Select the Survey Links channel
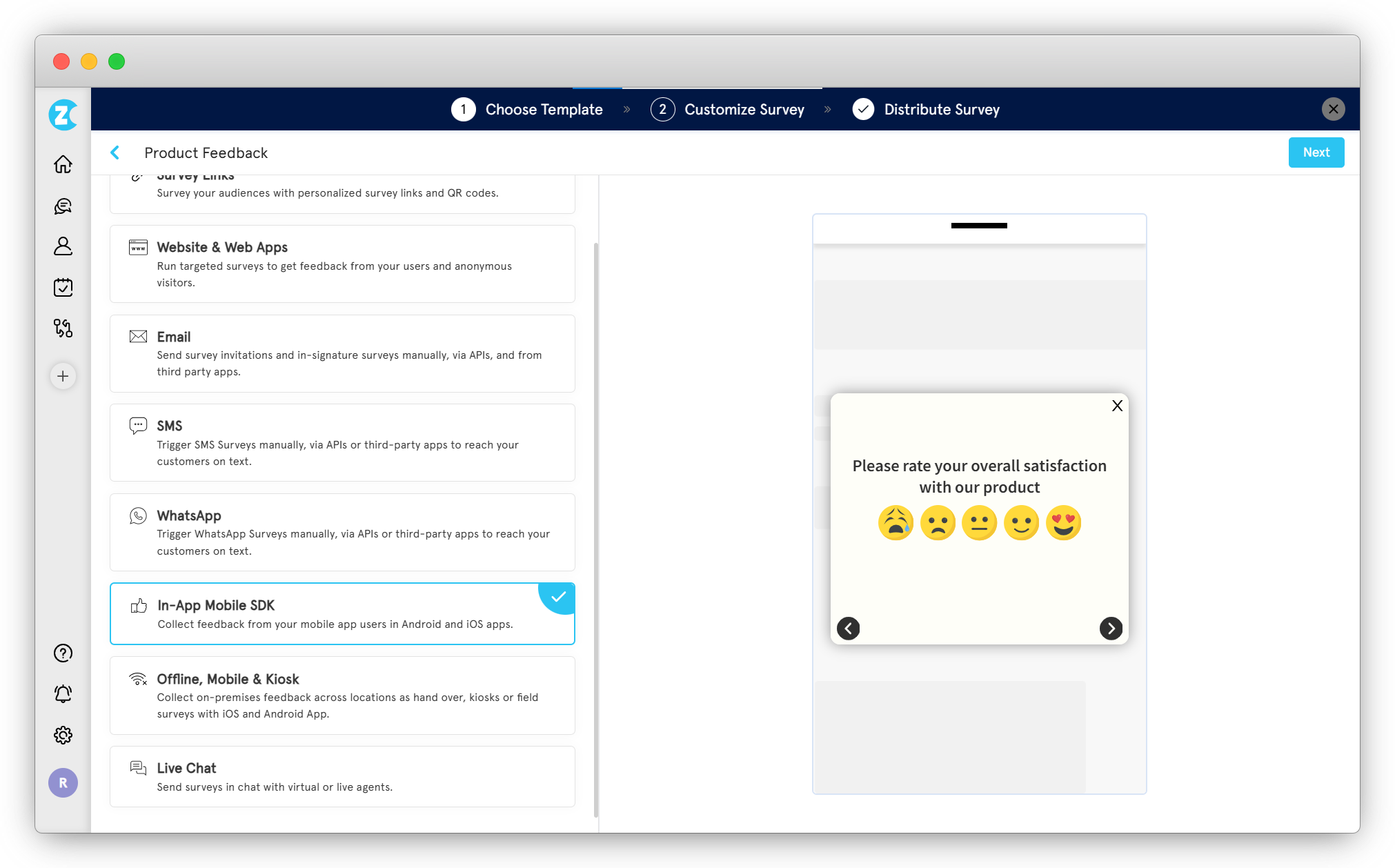Viewport: 1395px width, 868px height. coord(342,194)
